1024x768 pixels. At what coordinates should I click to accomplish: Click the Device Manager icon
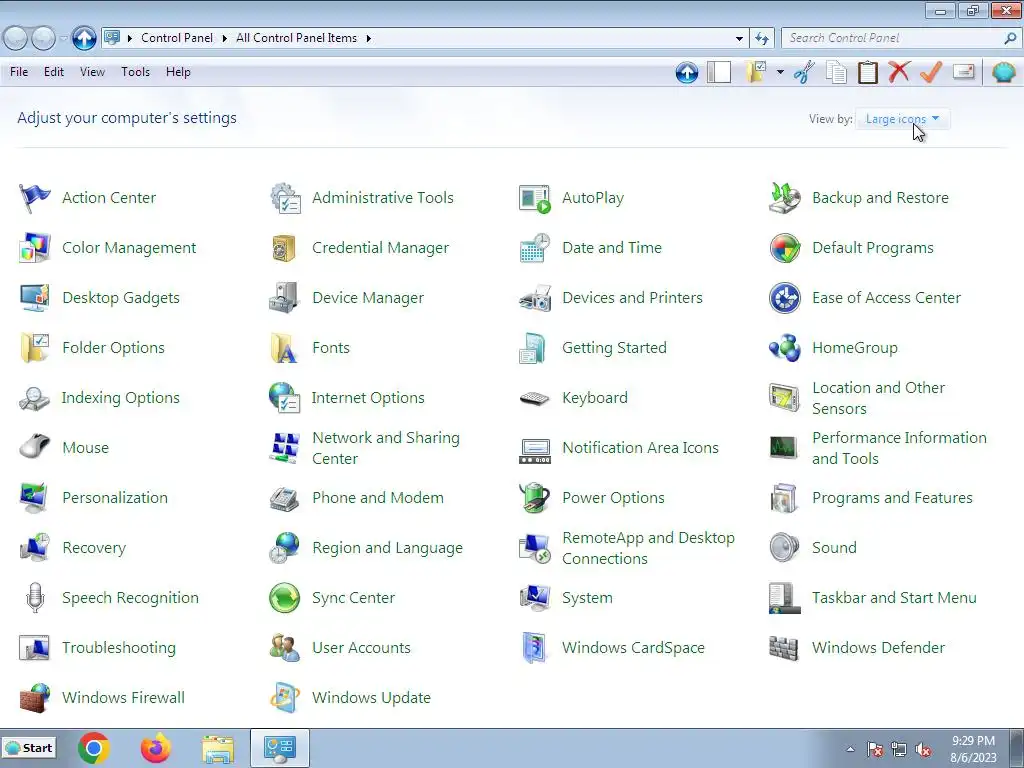point(284,298)
